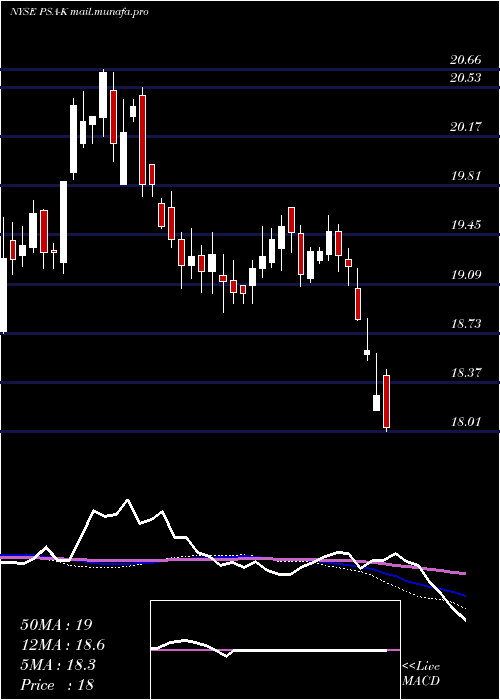Click the 19.45 price level label
The image size is (500, 700).
(x=466, y=225)
